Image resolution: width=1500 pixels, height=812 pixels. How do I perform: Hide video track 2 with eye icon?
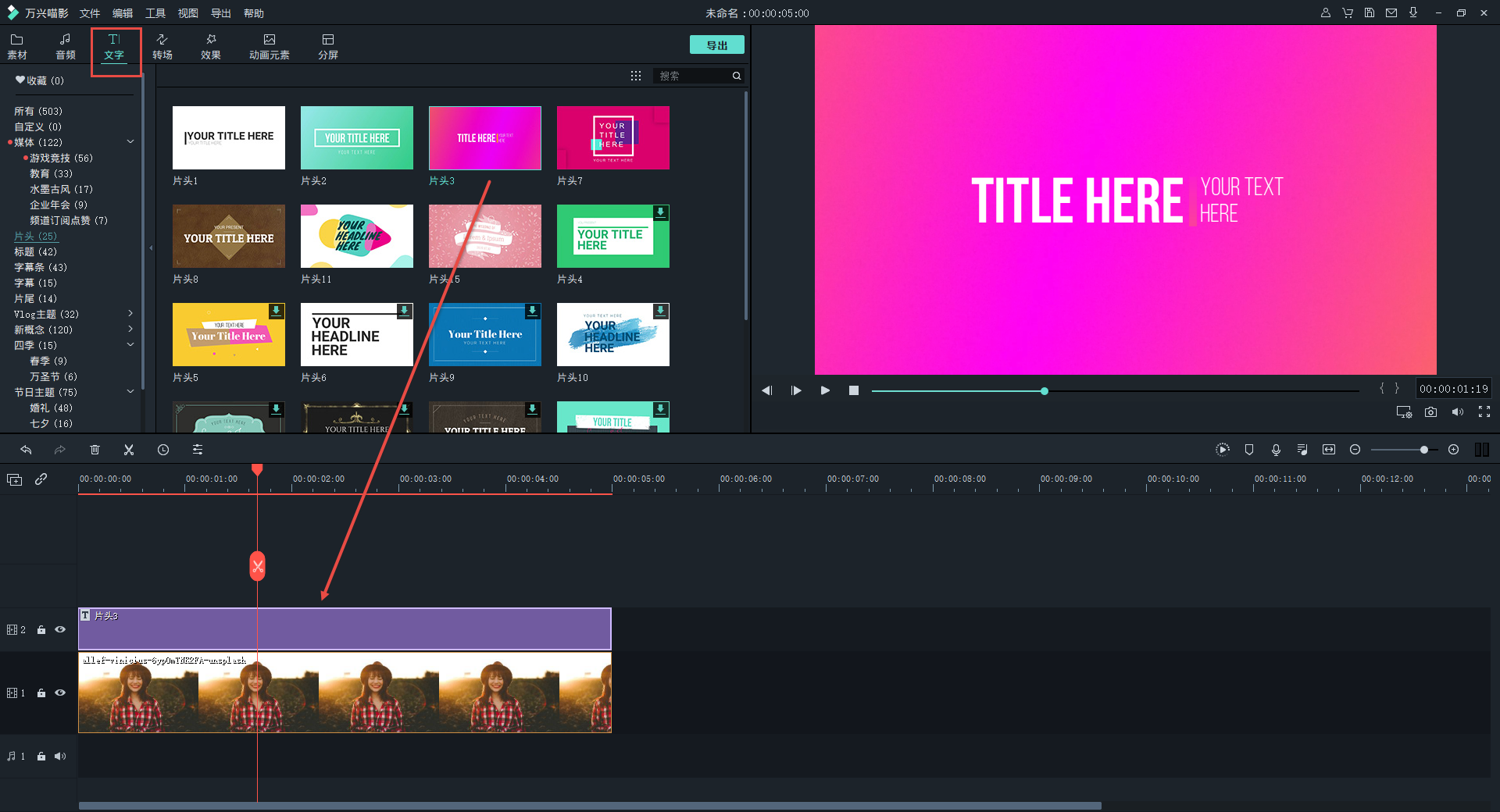coord(60,629)
